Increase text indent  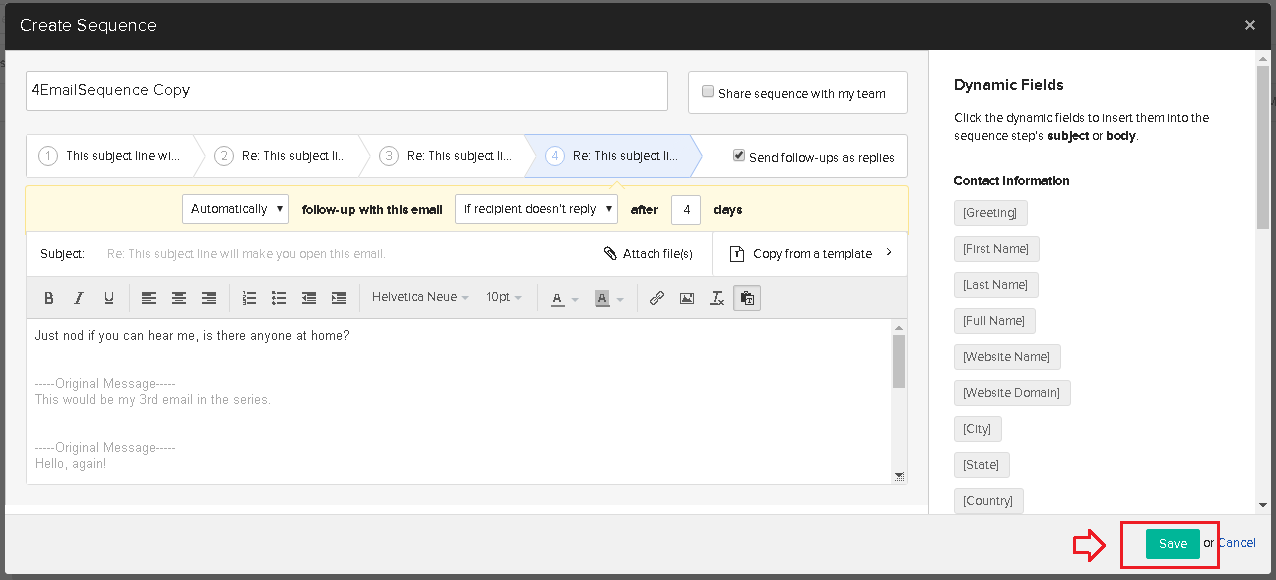click(339, 298)
